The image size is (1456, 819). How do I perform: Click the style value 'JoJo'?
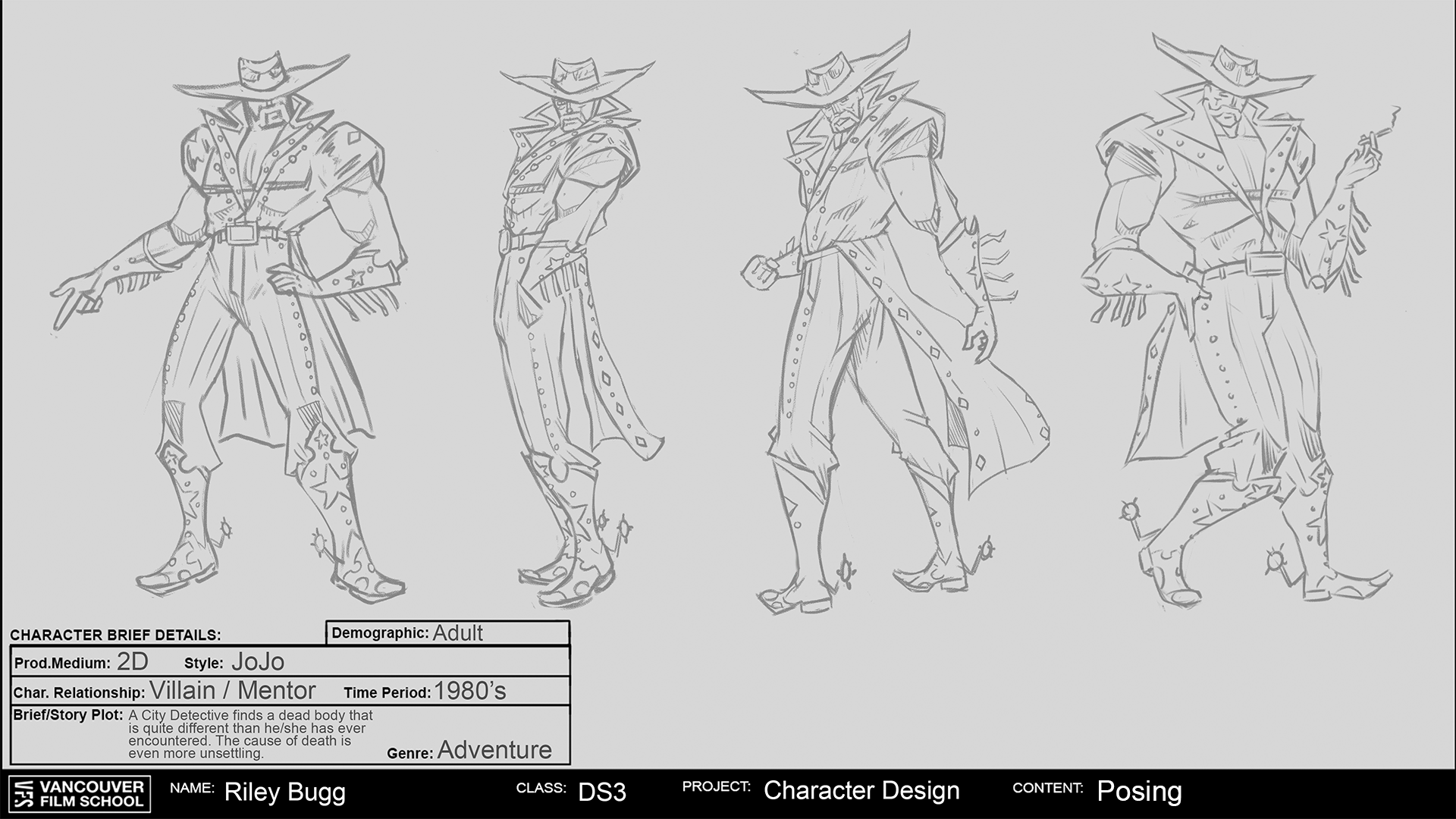coord(258,662)
